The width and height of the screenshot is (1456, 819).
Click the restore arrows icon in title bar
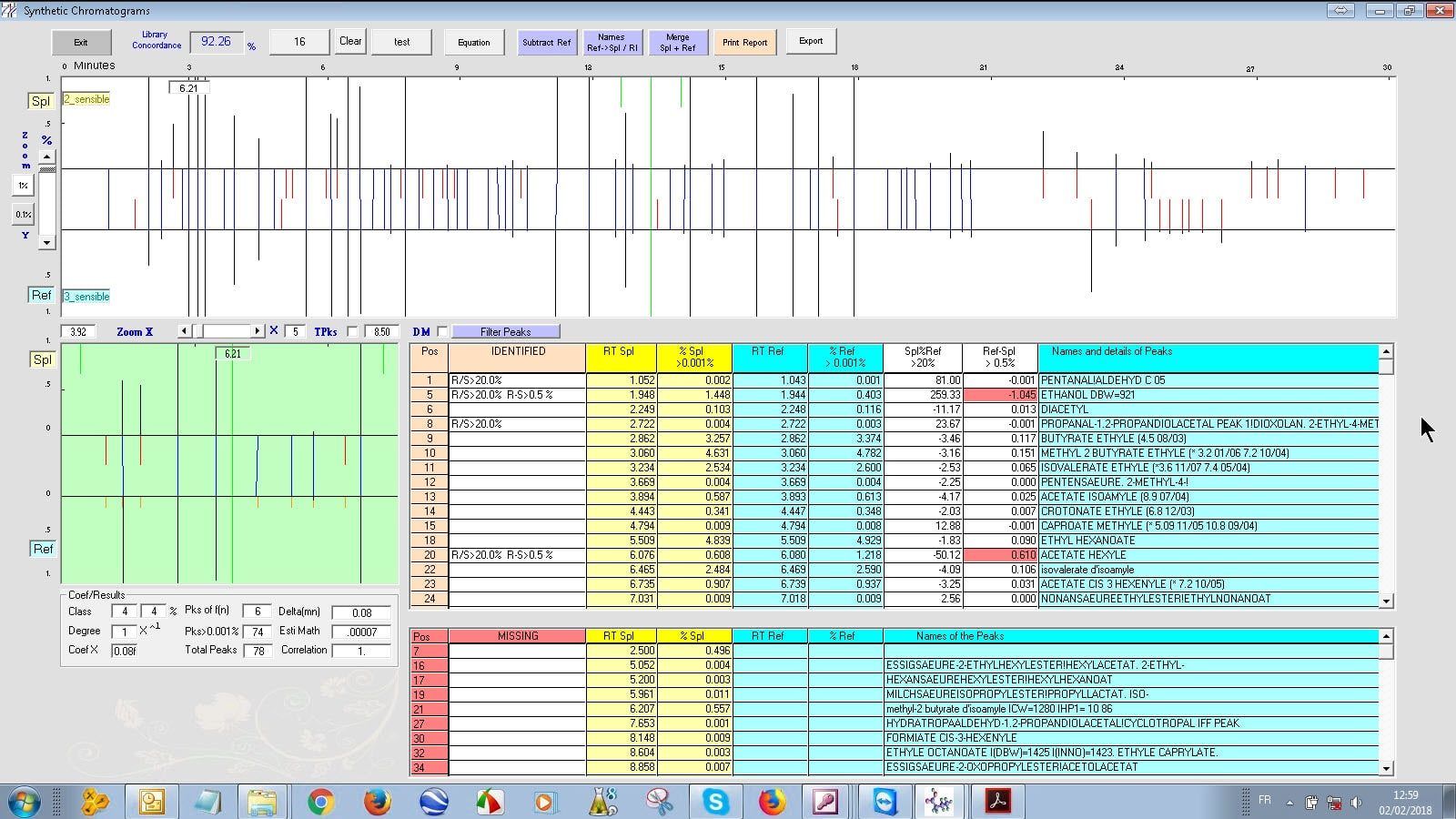[1340, 10]
